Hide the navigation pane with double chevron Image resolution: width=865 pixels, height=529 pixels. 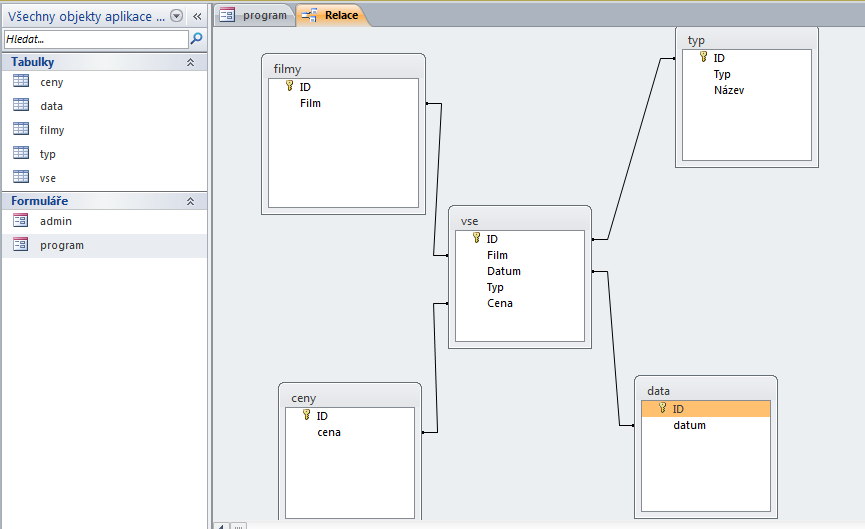[x=197, y=16]
